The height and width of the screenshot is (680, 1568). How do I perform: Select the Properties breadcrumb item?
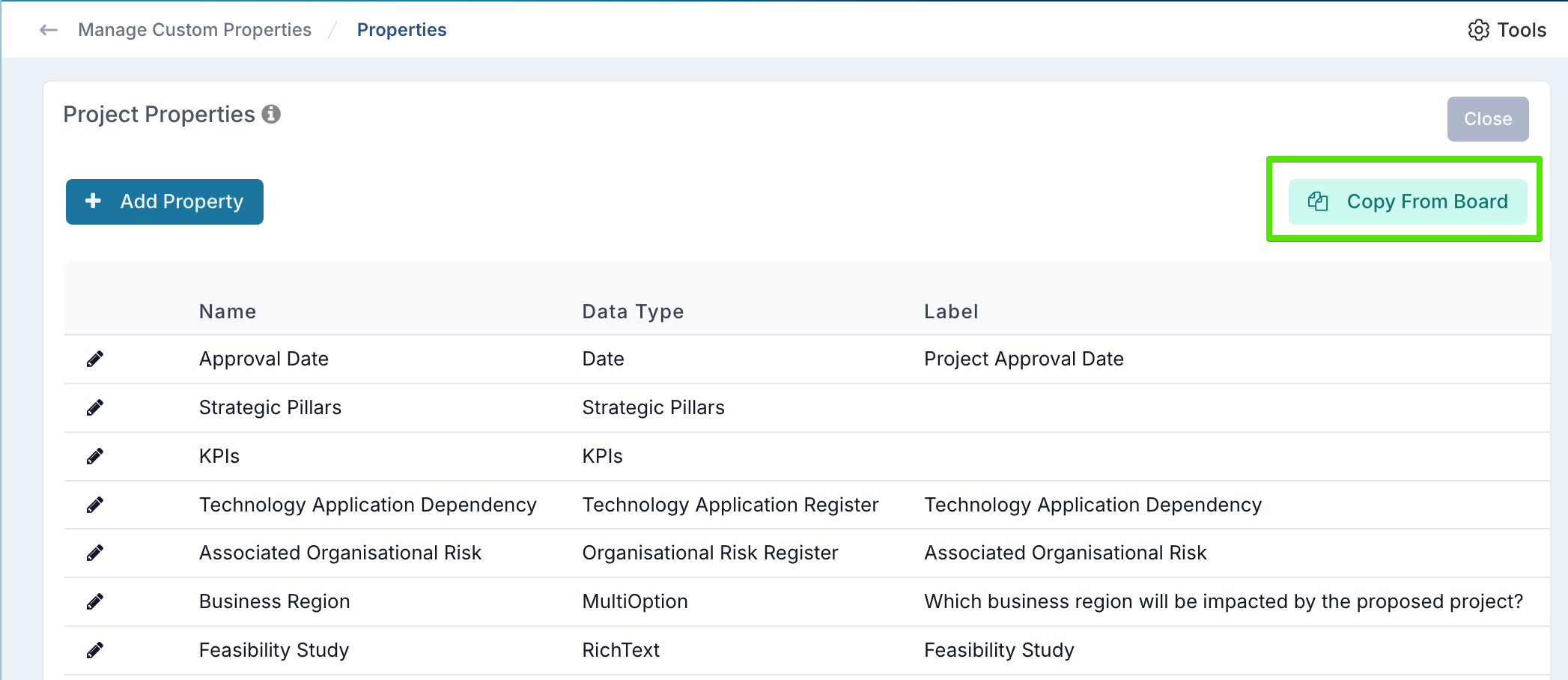tap(401, 30)
